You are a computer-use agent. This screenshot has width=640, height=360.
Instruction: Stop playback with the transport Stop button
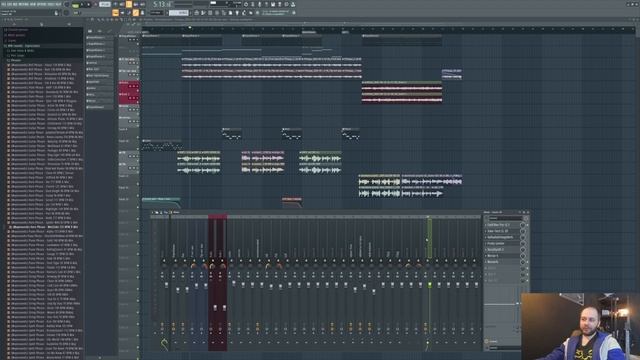[89, 5]
